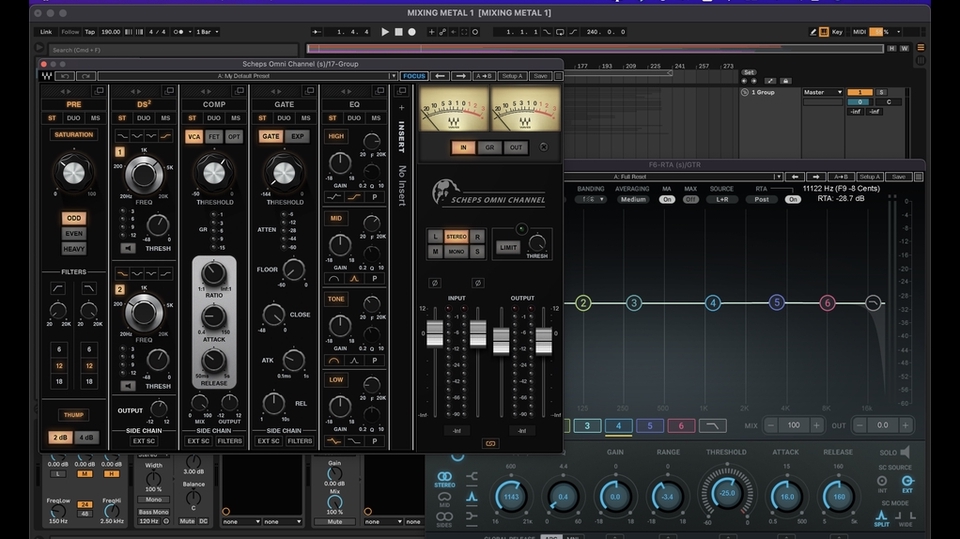Click MIX plus stepper in F6-RTA
The width and height of the screenshot is (960, 539).
817,425
